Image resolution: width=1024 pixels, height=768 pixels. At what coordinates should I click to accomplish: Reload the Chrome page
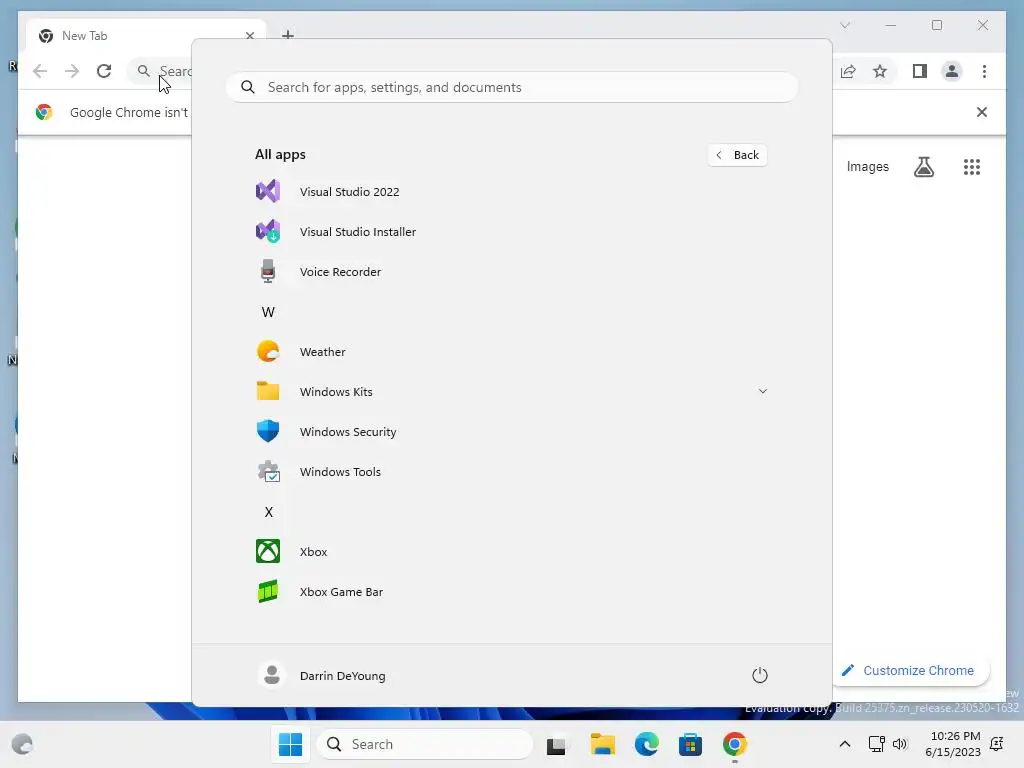pos(104,71)
